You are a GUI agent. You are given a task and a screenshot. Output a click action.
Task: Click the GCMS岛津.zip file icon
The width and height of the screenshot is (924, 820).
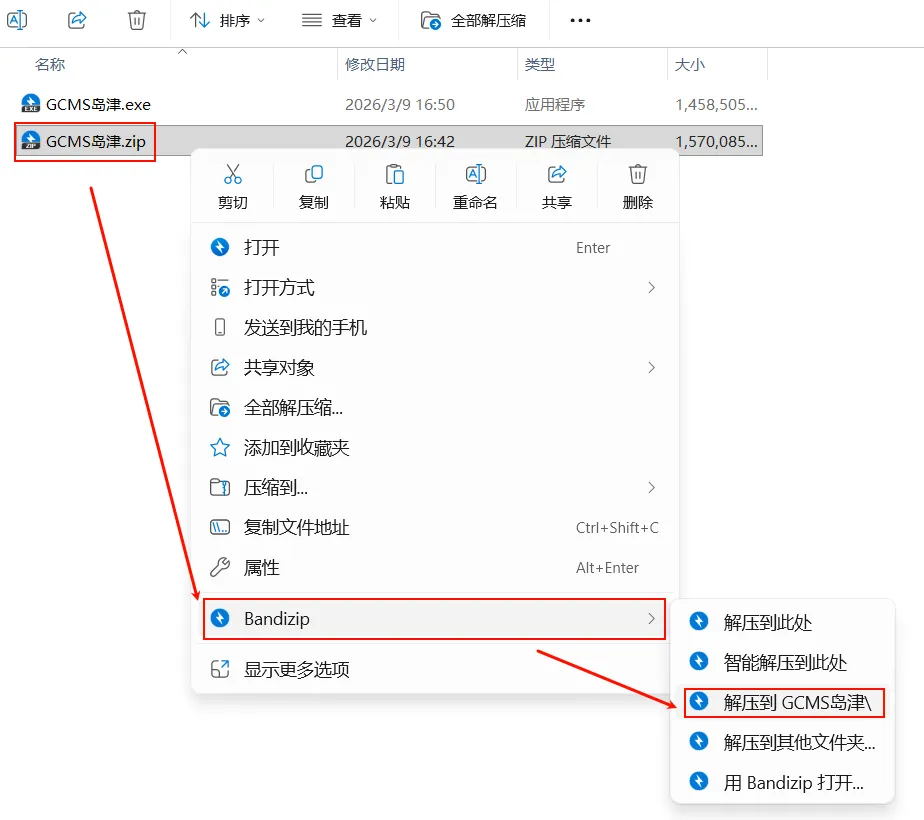(31, 141)
